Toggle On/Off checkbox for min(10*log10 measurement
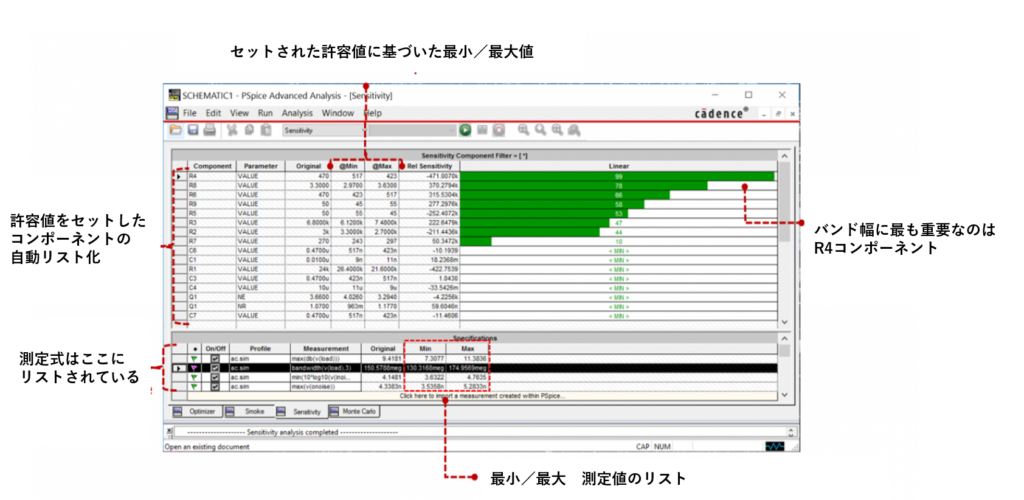This screenshot has height=500, width=1024. (214, 377)
